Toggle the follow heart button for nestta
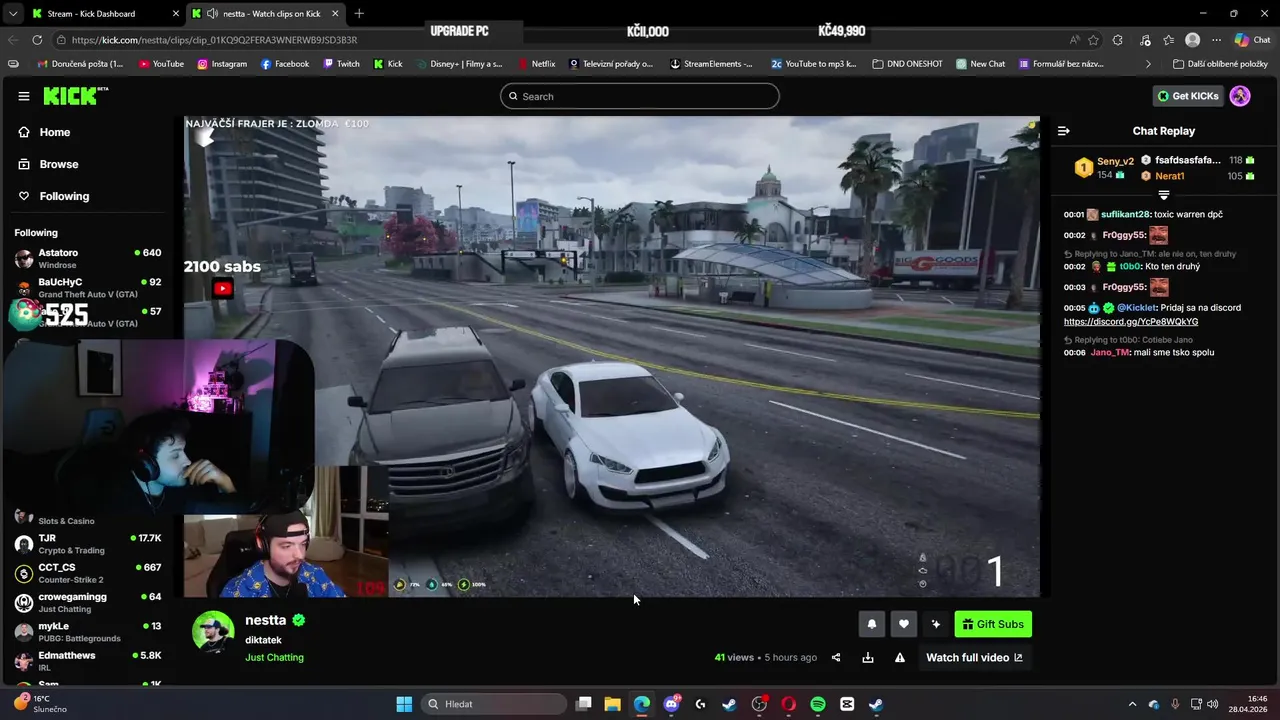Screen dimensions: 1280x720 click(903, 624)
